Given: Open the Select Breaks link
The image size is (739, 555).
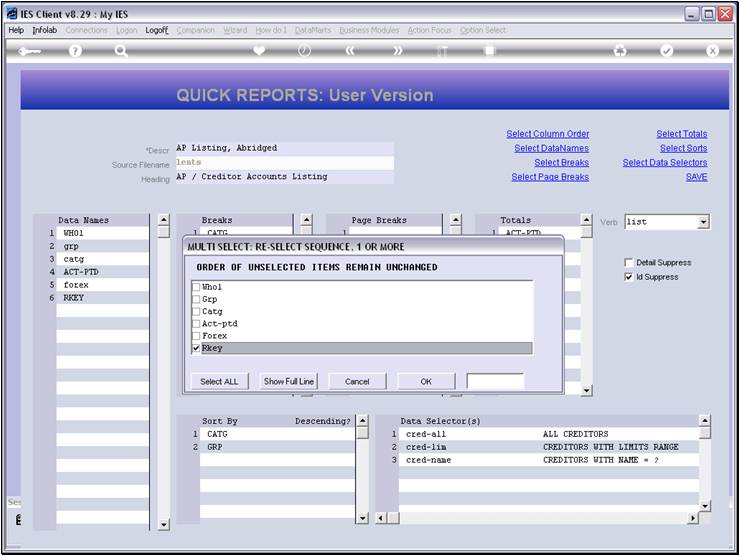Looking at the screenshot, I should pyautogui.click(x=561, y=163).
